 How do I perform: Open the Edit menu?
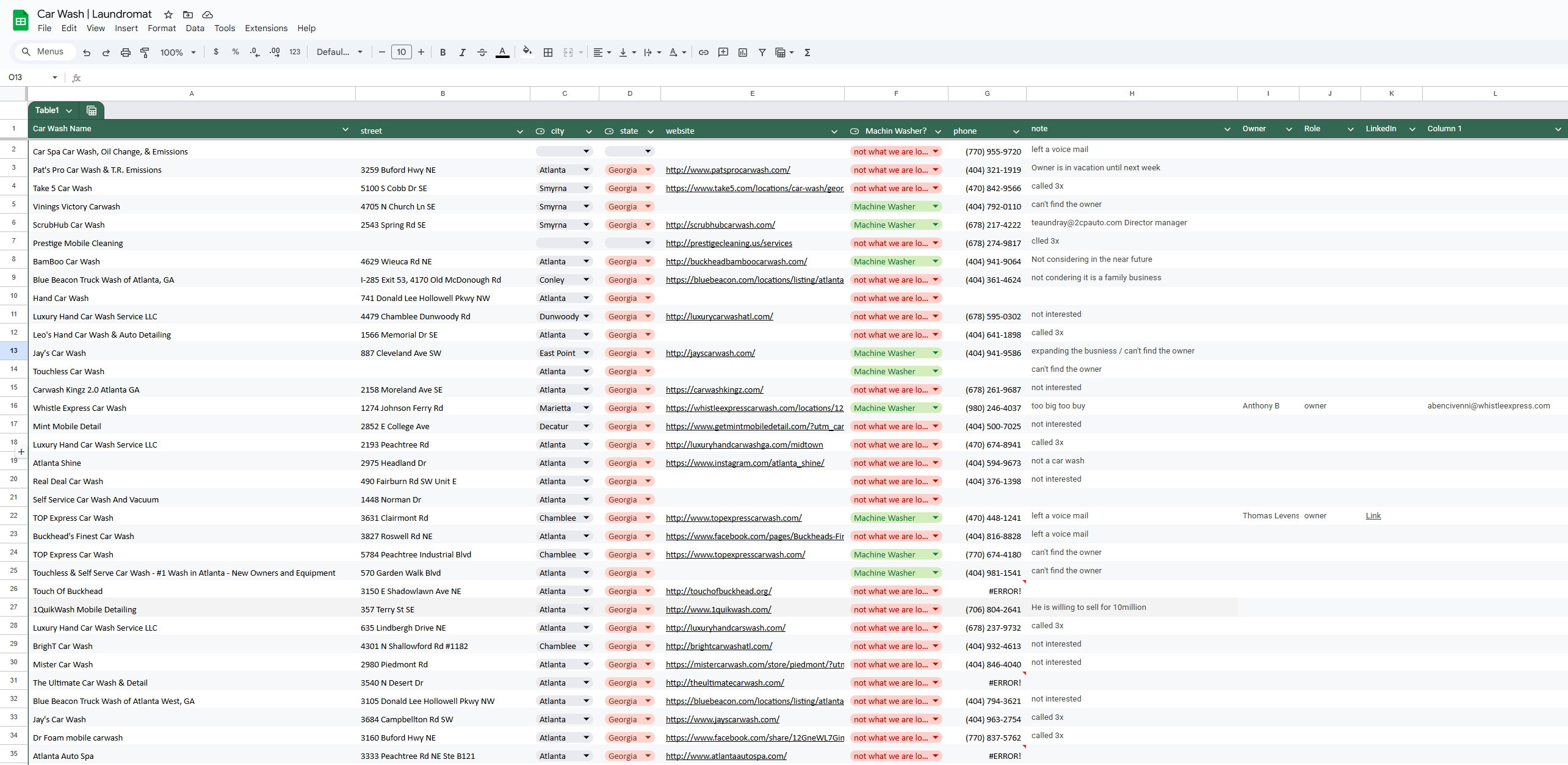click(69, 28)
